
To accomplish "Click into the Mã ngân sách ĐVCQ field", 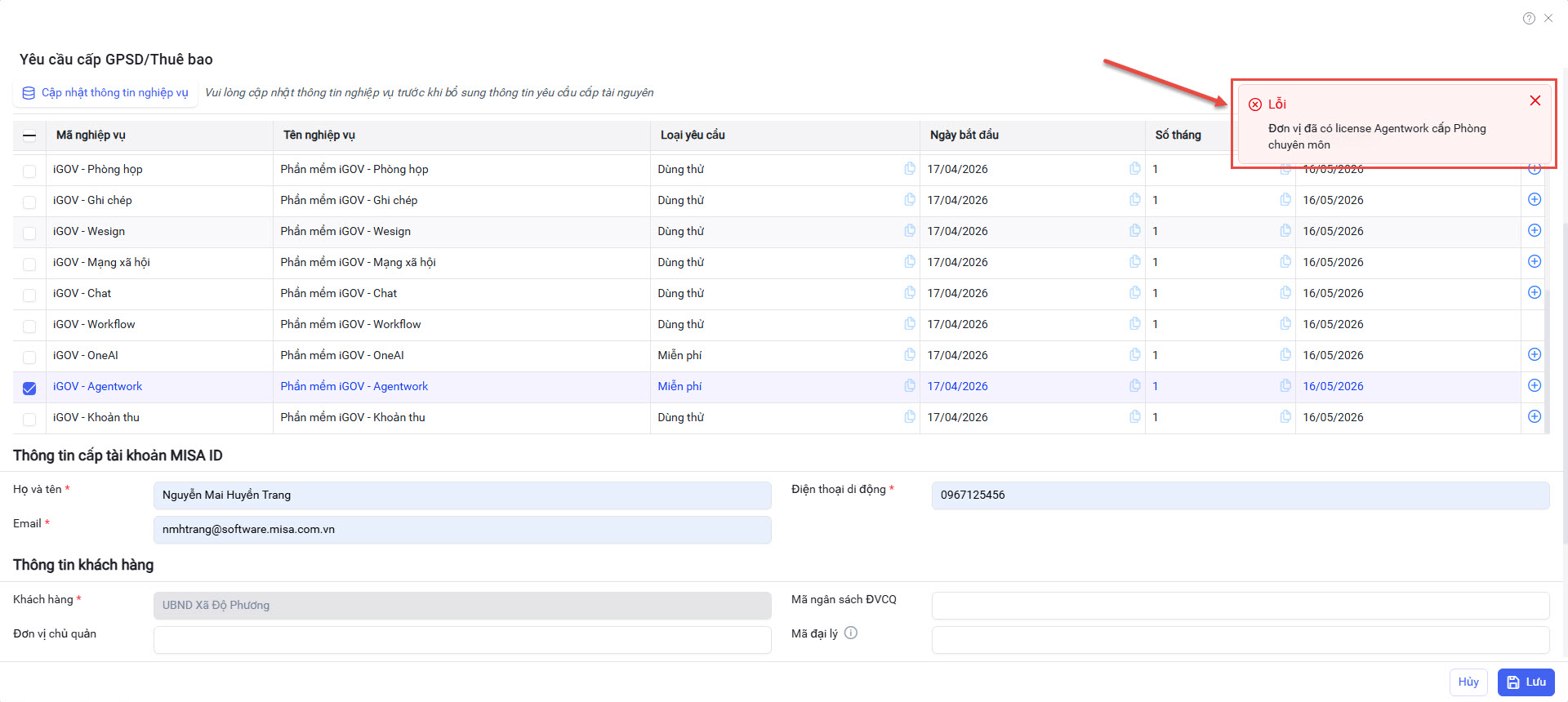I will click(x=1240, y=605).
